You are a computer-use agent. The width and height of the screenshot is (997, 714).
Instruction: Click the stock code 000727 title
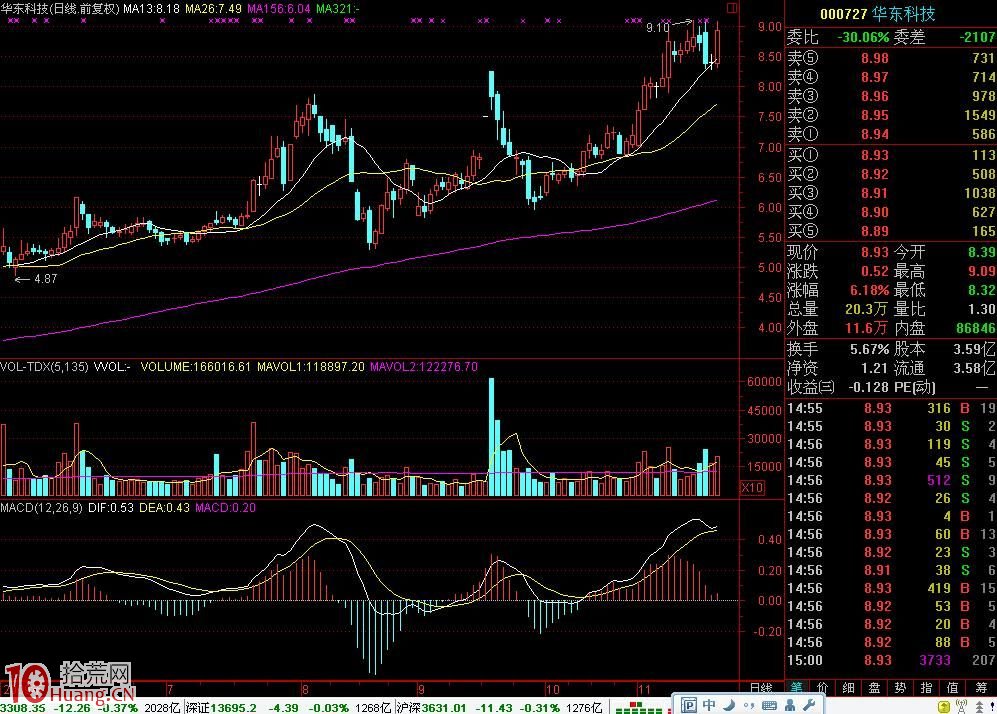tap(839, 14)
